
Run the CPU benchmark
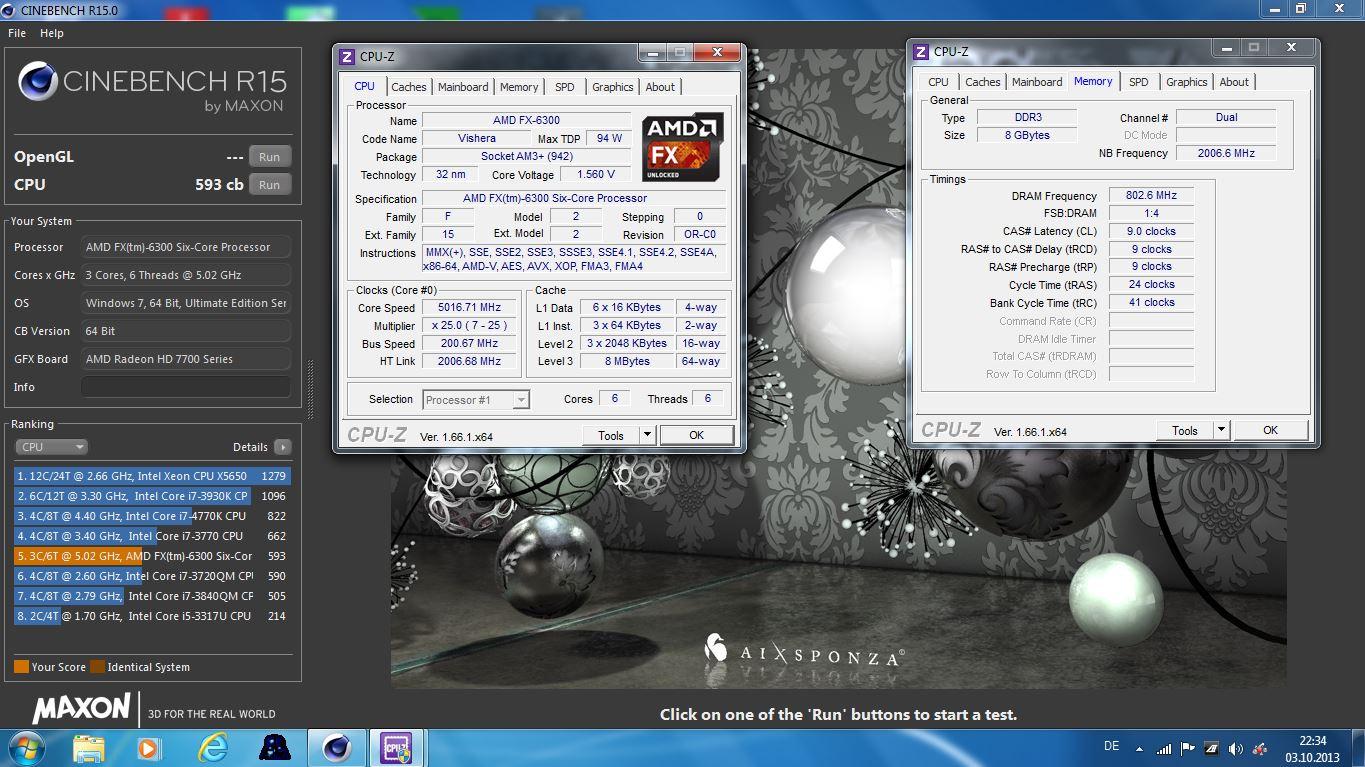(270, 185)
